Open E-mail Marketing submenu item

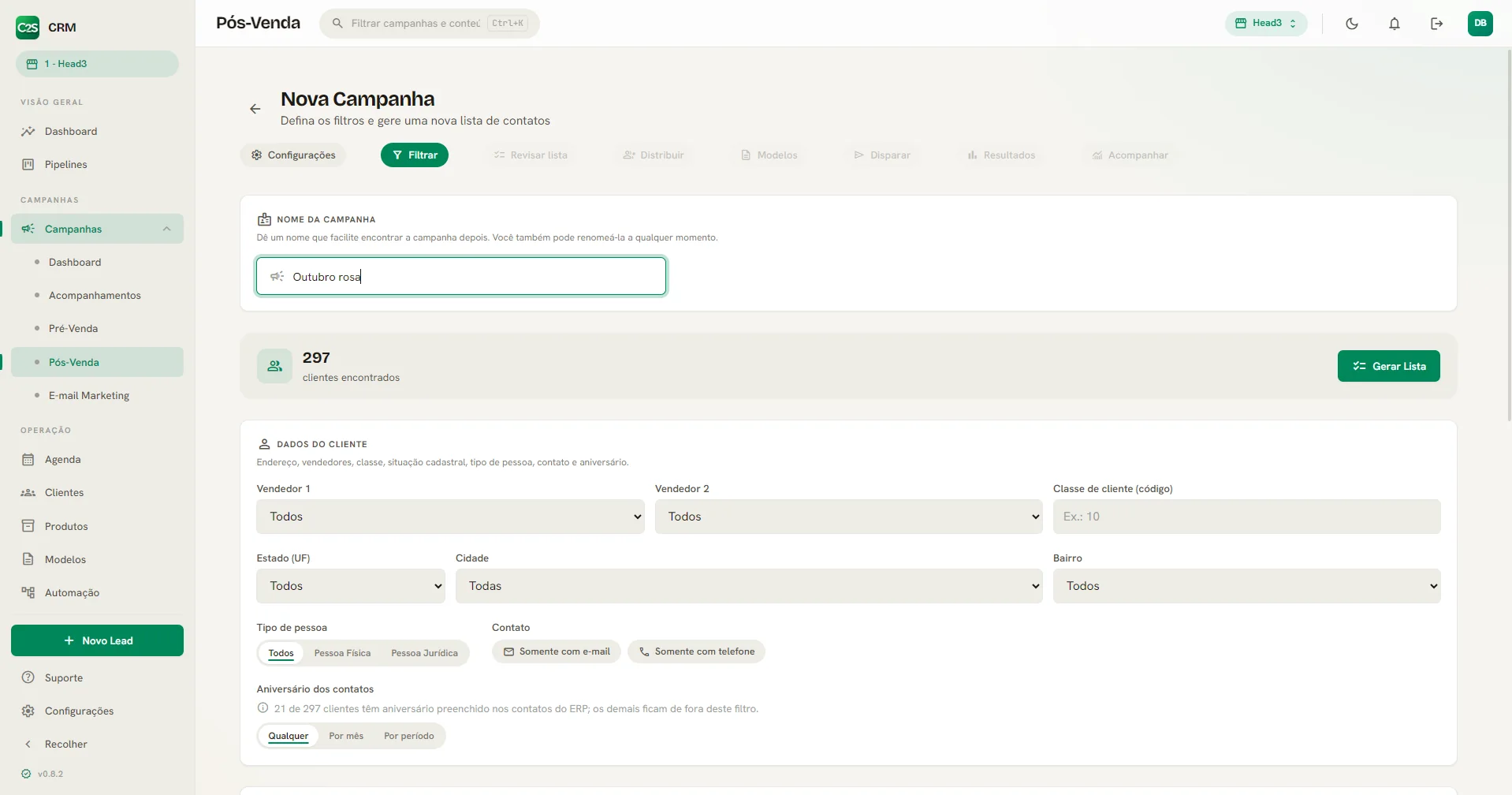click(97, 396)
